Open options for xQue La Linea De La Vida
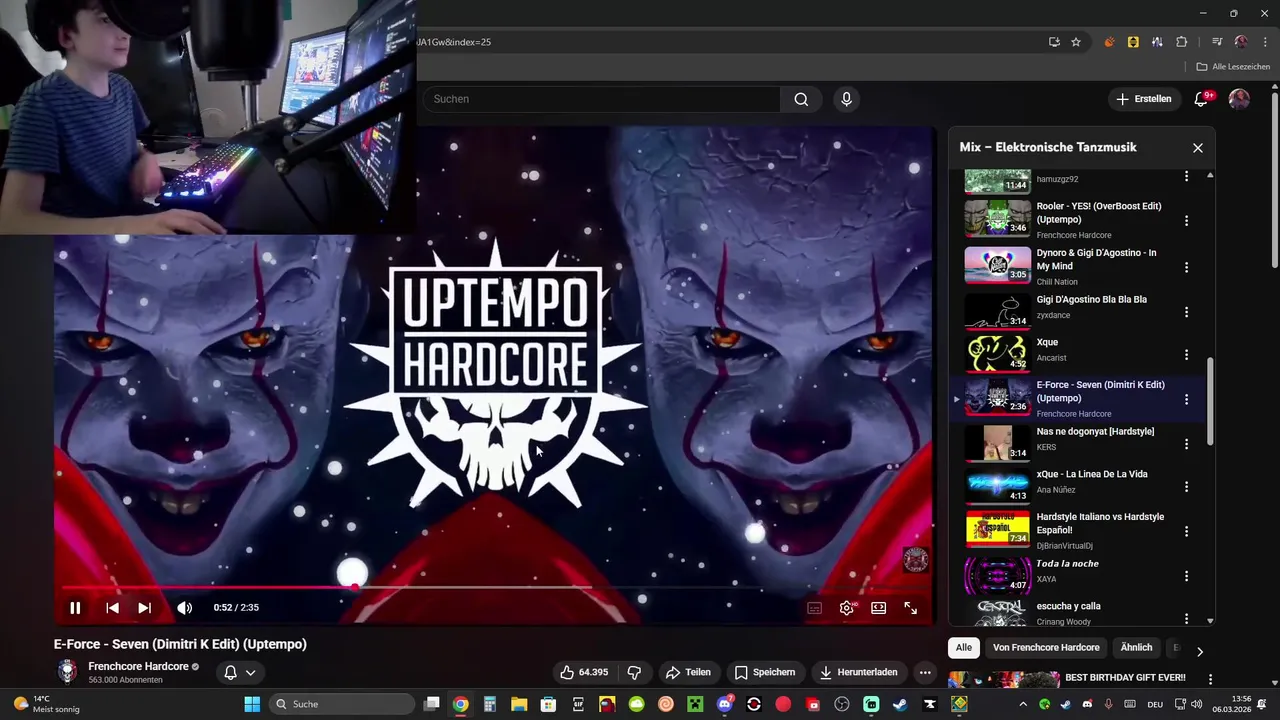Image resolution: width=1280 pixels, height=720 pixels. pos(1187,487)
